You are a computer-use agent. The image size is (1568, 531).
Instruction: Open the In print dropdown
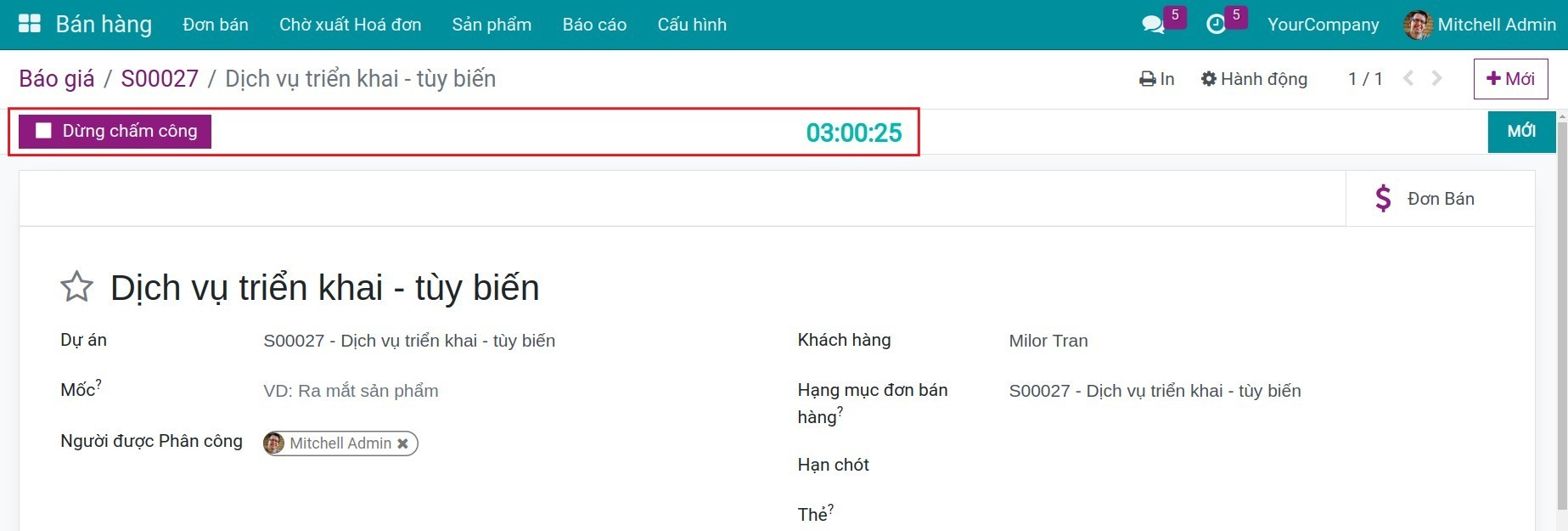1156,79
